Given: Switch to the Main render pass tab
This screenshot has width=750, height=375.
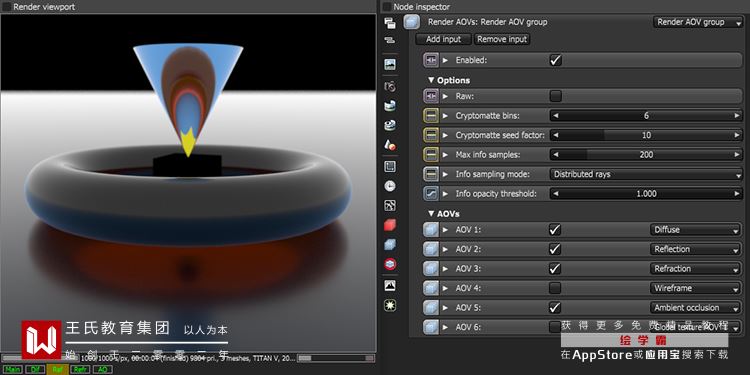Looking at the screenshot, I should coord(12,370).
